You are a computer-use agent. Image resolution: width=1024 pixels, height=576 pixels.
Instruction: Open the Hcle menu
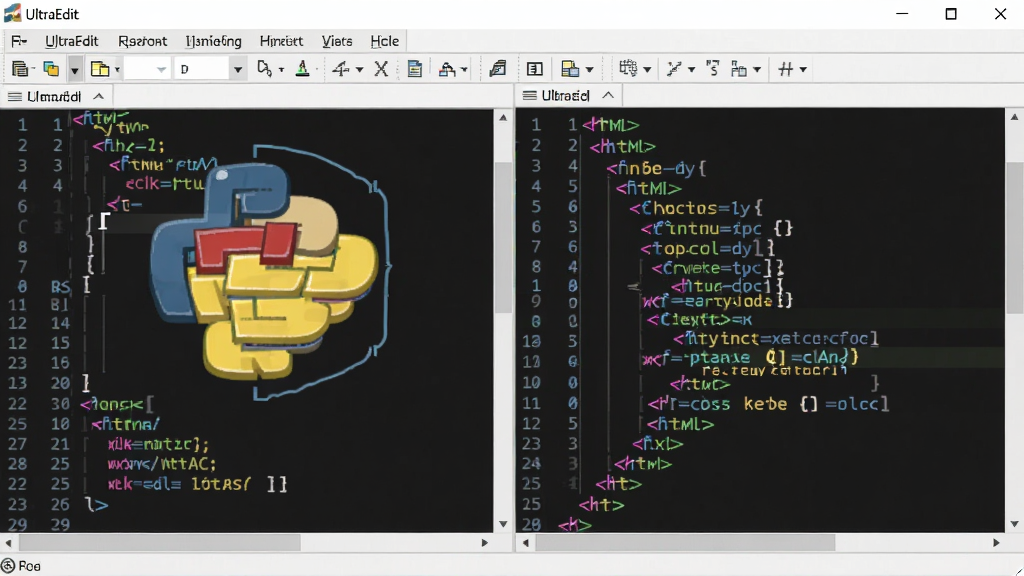tap(385, 41)
